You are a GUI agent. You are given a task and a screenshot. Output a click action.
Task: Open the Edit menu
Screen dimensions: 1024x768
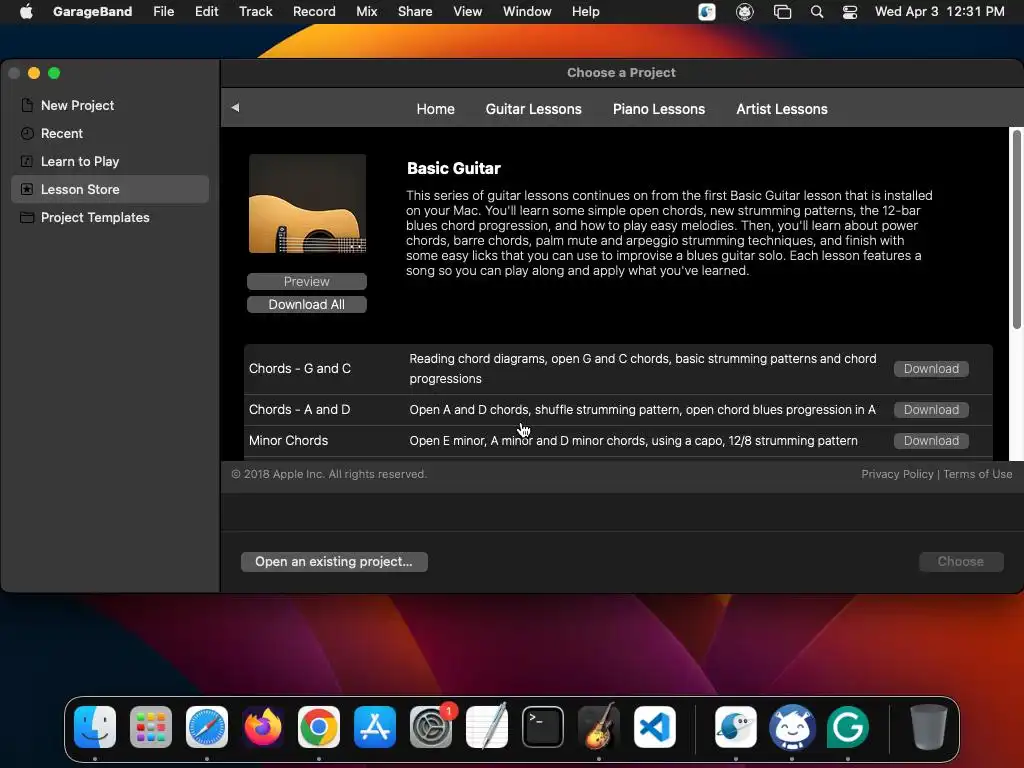pyautogui.click(x=206, y=12)
